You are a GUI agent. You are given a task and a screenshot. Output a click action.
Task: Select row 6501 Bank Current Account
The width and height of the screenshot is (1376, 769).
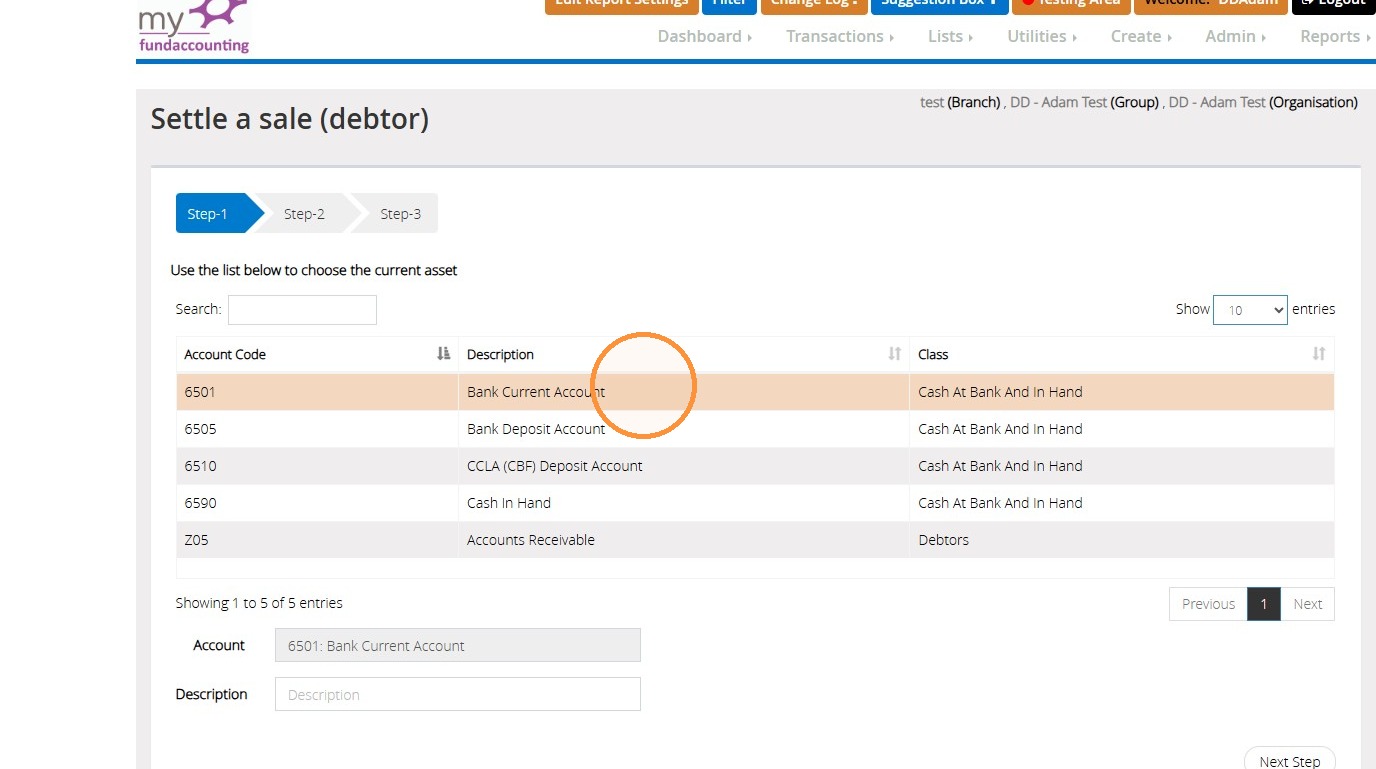click(x=755, y=392)
